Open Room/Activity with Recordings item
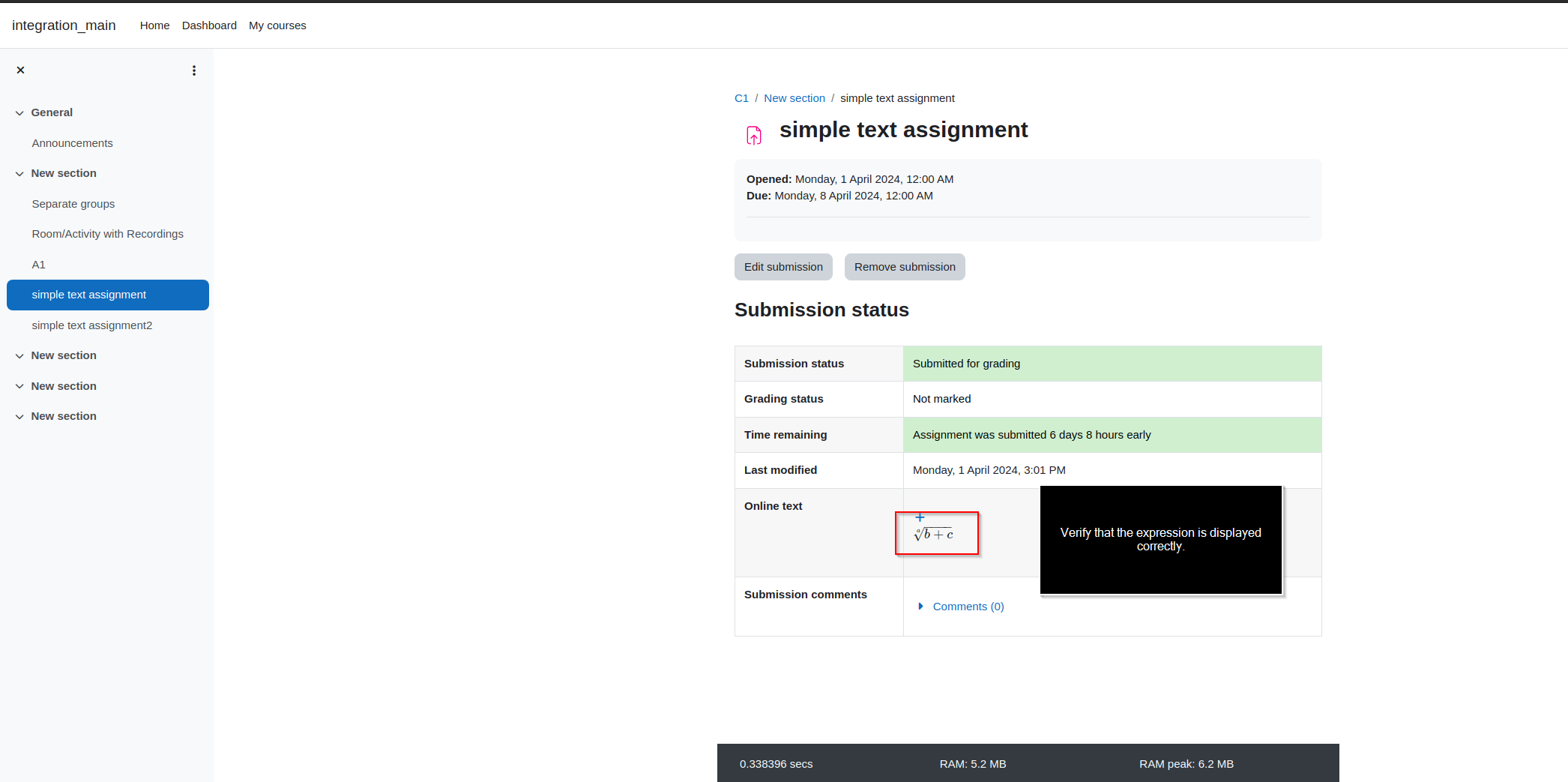The image size is (1568, 782). click(x=107, y=234)
